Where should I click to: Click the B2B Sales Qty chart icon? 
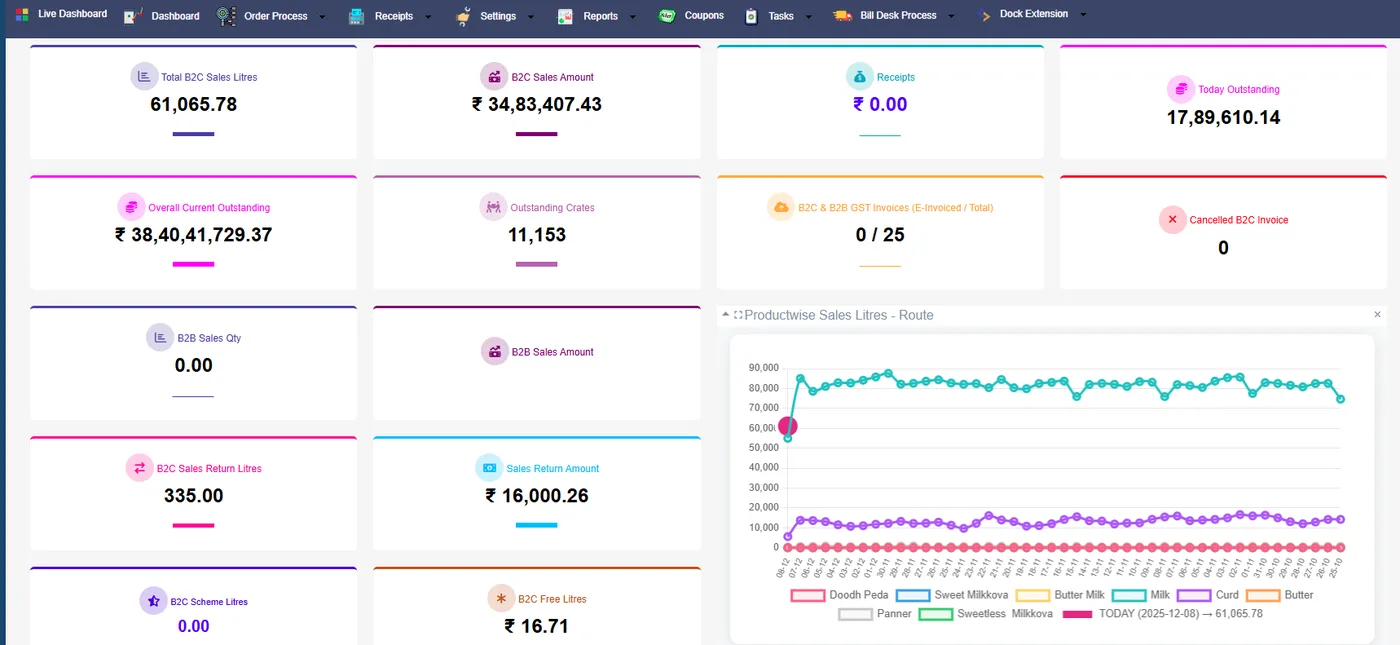(x=160, y=338)
